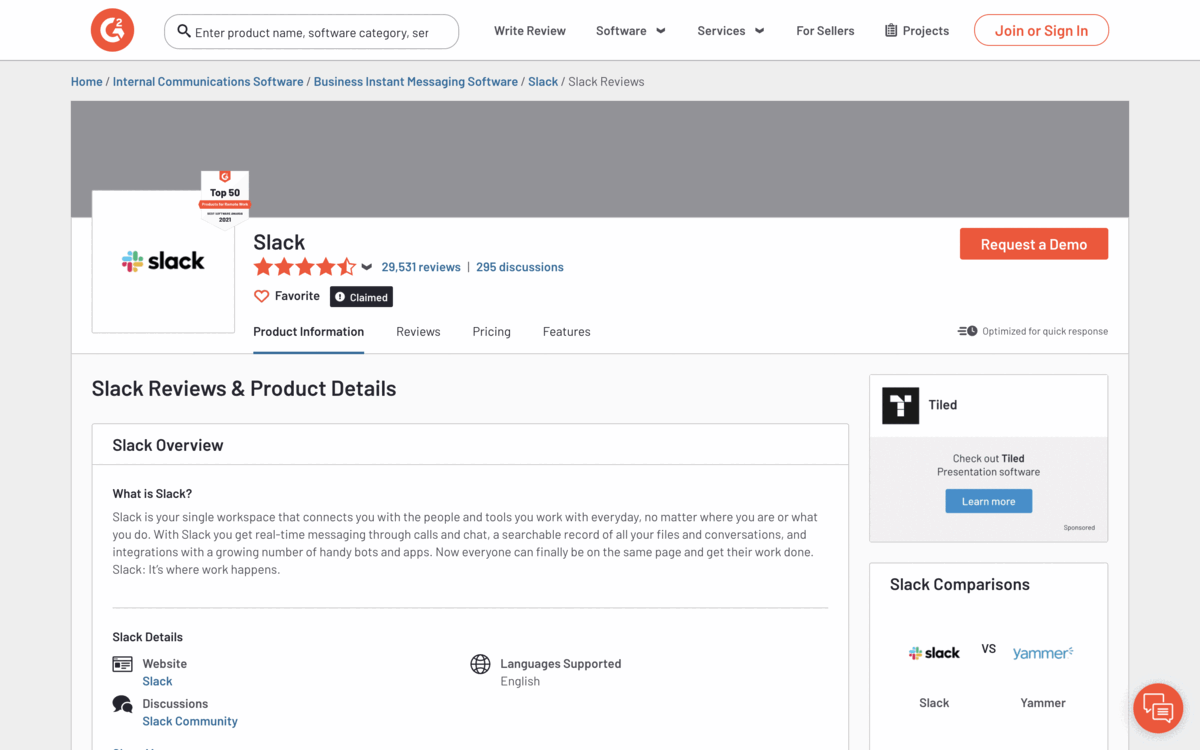
Task: Click the Tiled logo icon
Action: pos(900,405)
